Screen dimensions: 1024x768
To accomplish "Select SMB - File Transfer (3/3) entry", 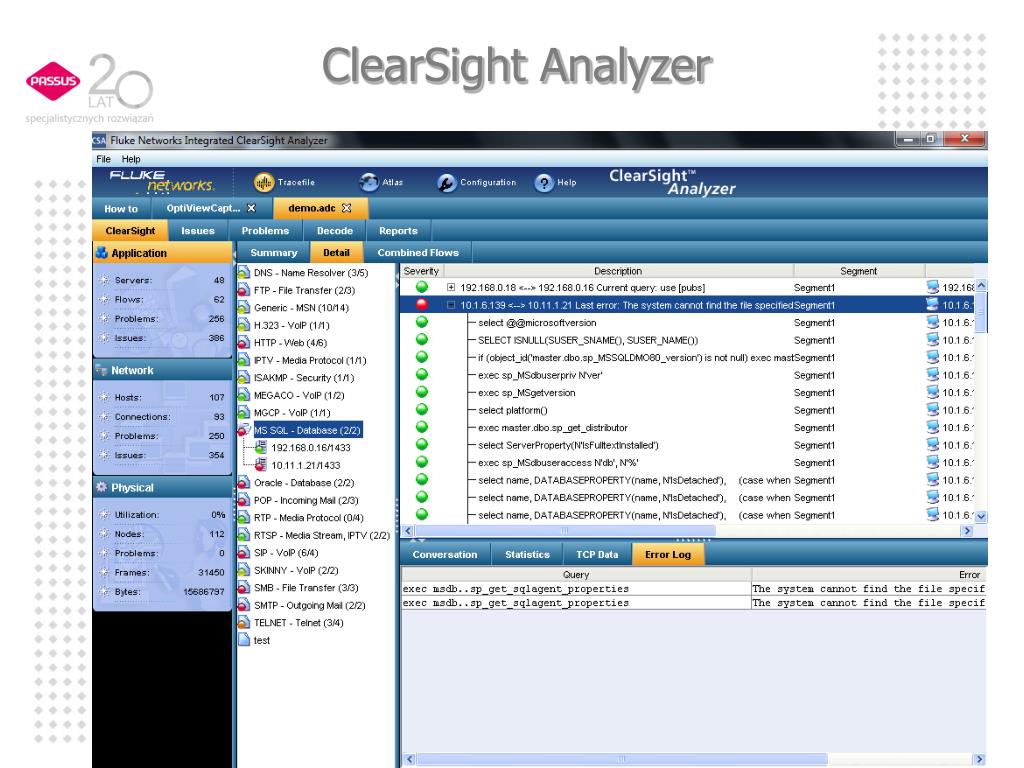I will [306, 588].
